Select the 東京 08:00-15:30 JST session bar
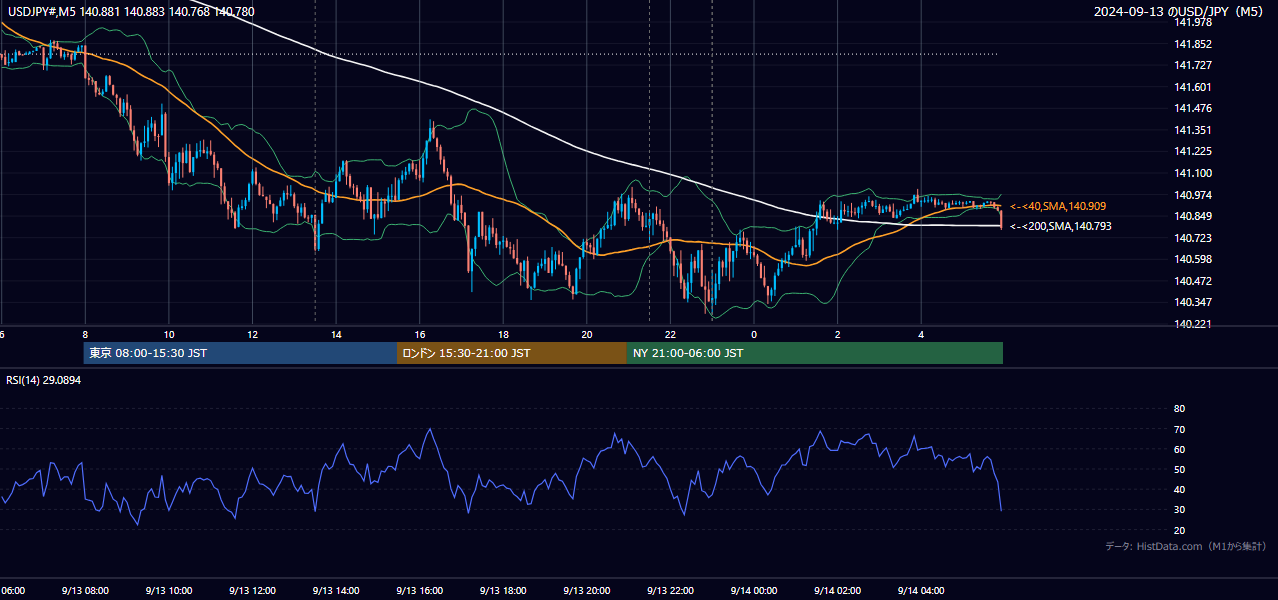The width and height of the screenshot is (1278, 600). (240, 353)
